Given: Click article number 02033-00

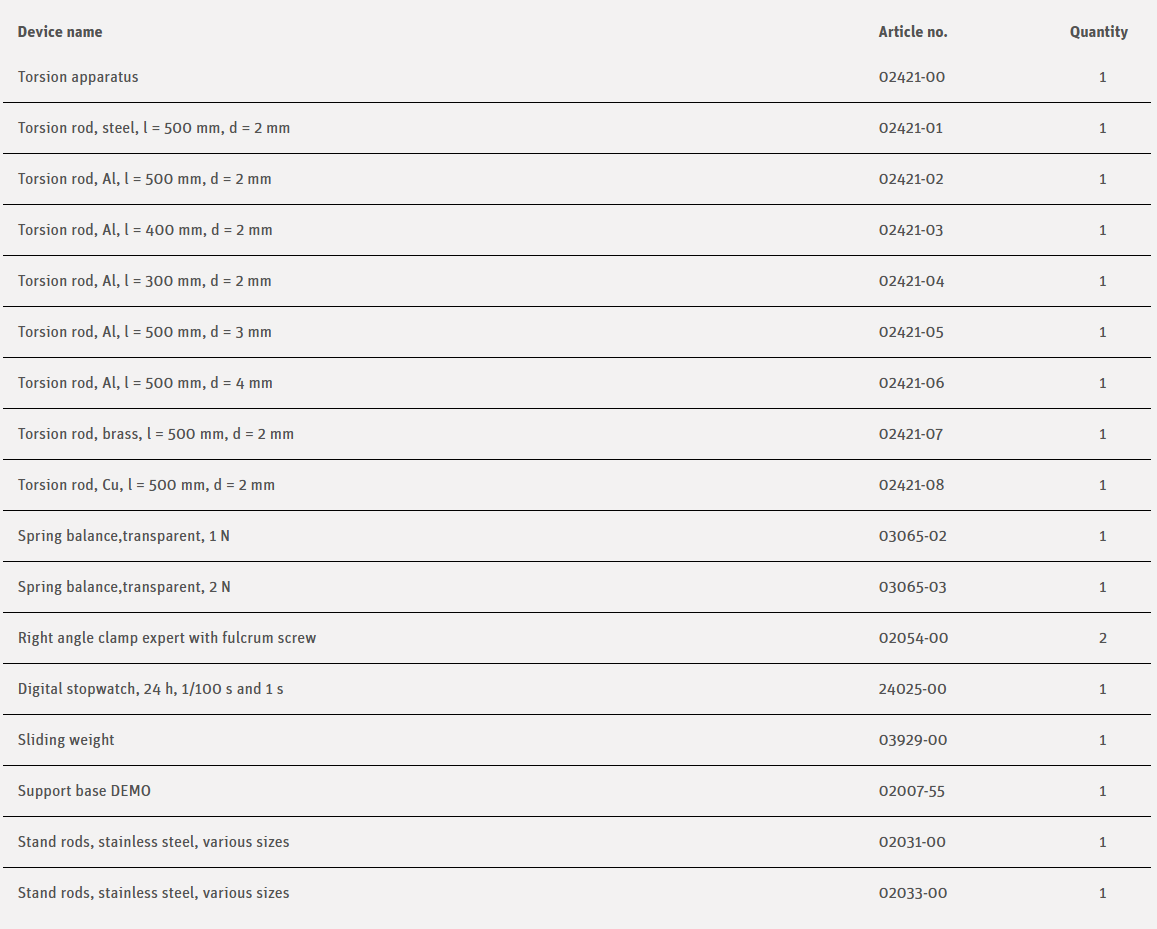Looking at the screenshot, I should tap(912, 893).
